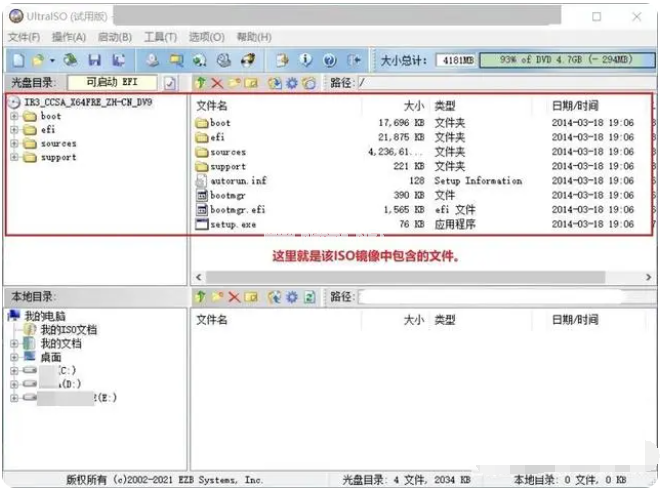Go up one level in local pane
Screen dimensions: 661x490
(201, 297)
